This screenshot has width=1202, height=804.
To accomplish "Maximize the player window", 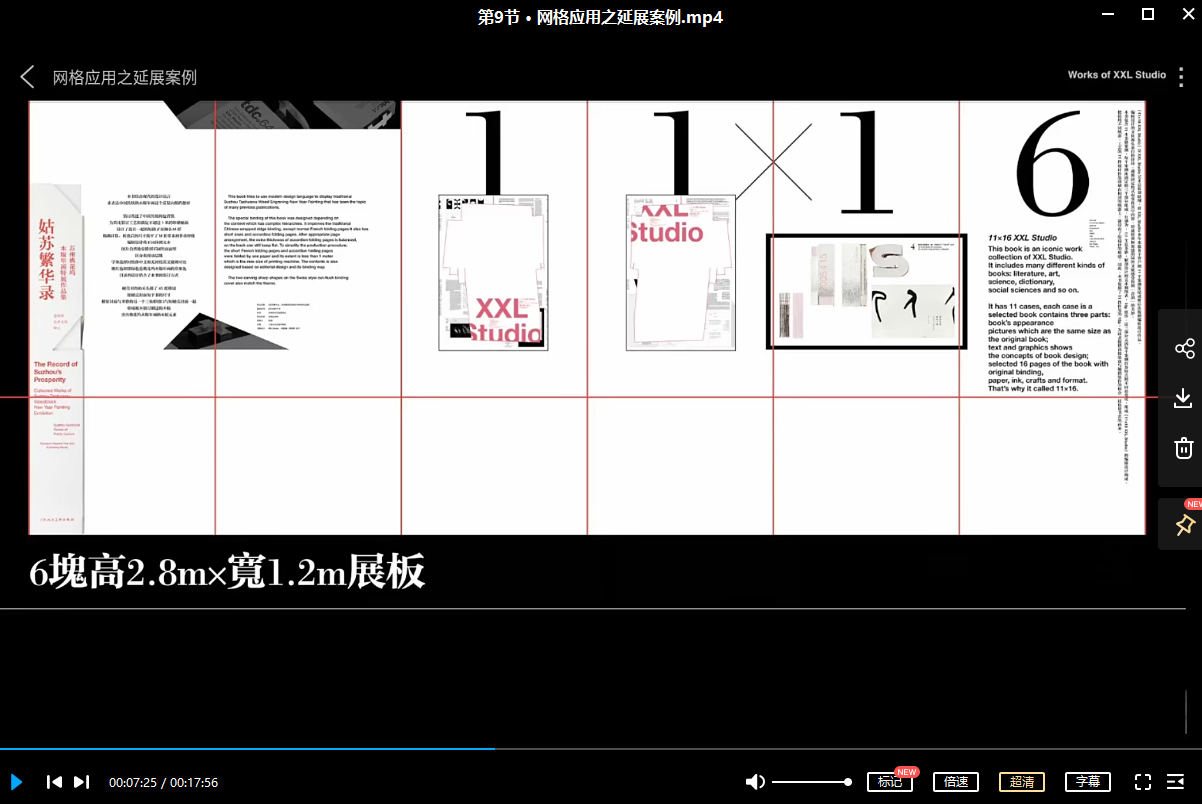I will click(1148, 14).
